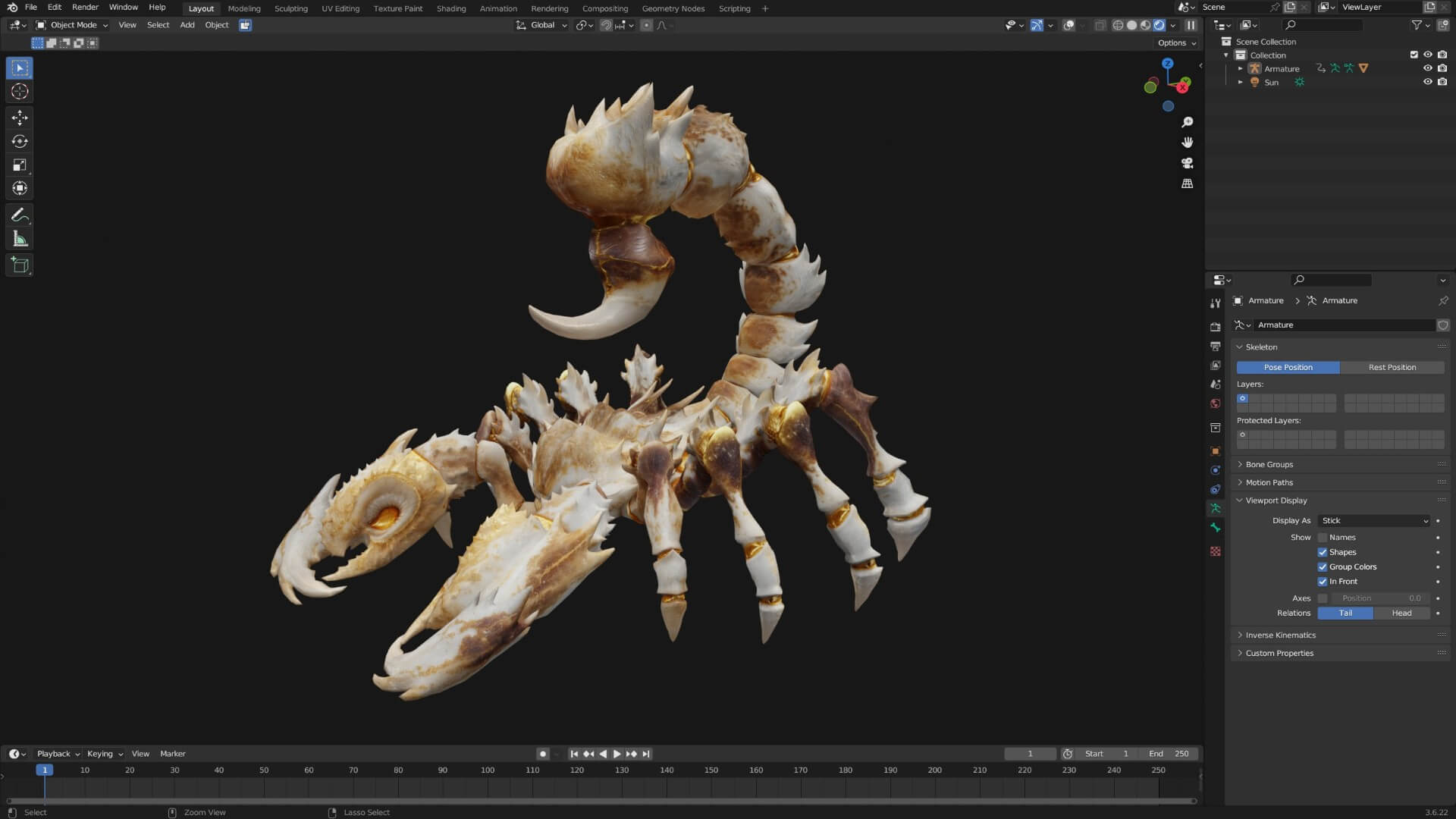The image size is (1456, 819).
Task: Hide the Sun in viewport
Action: pos(1427,82)
